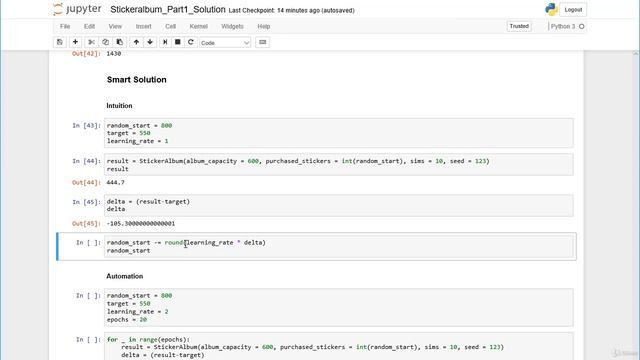Viewport: 640px width, 360px height.
Task: Click the Automation subheading
Action: pos(124,276)
